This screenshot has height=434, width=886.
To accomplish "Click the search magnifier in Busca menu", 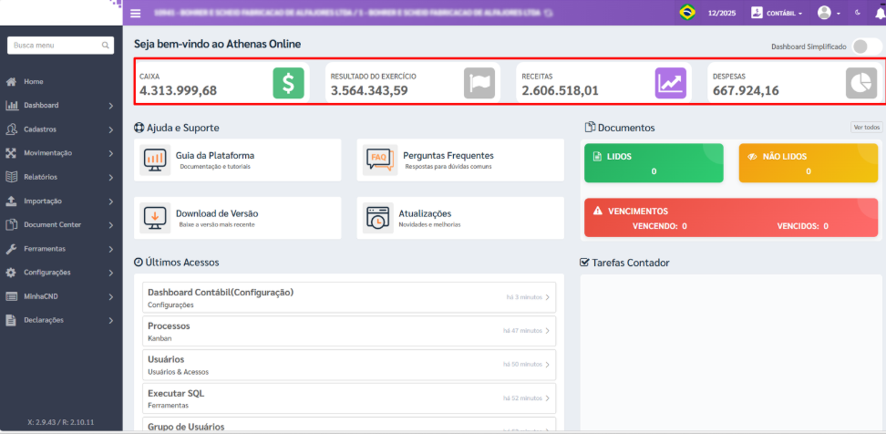I will pos(105,45).
